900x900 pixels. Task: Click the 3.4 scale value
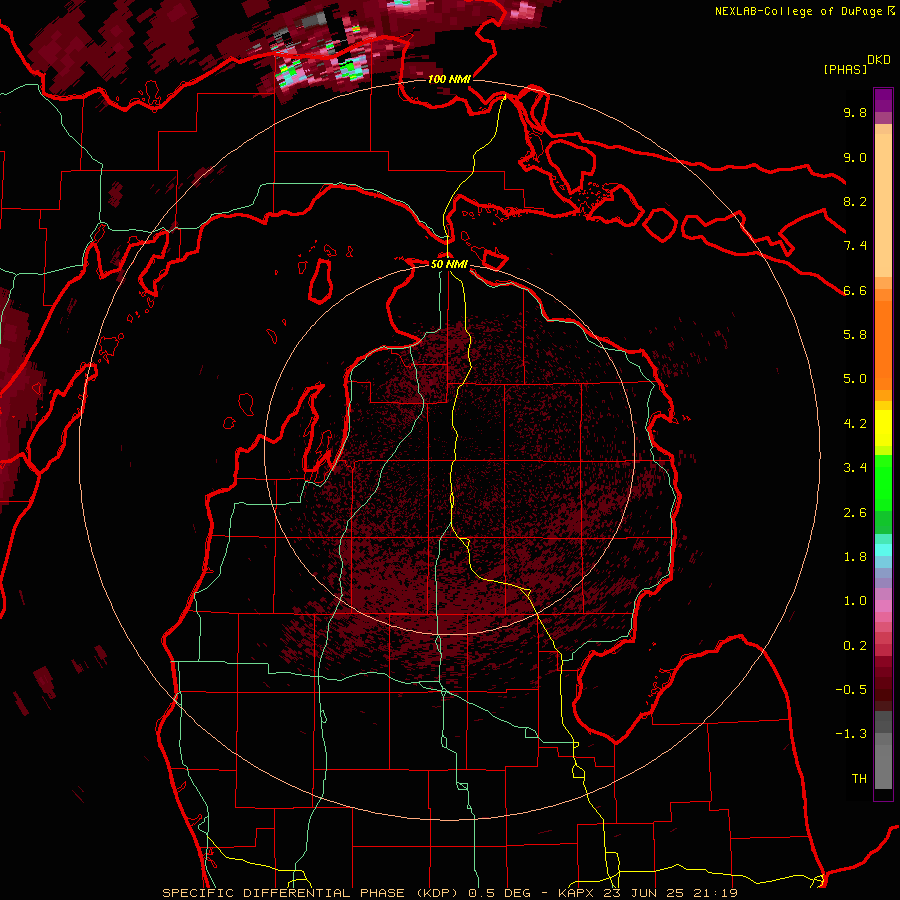point(855,468)
